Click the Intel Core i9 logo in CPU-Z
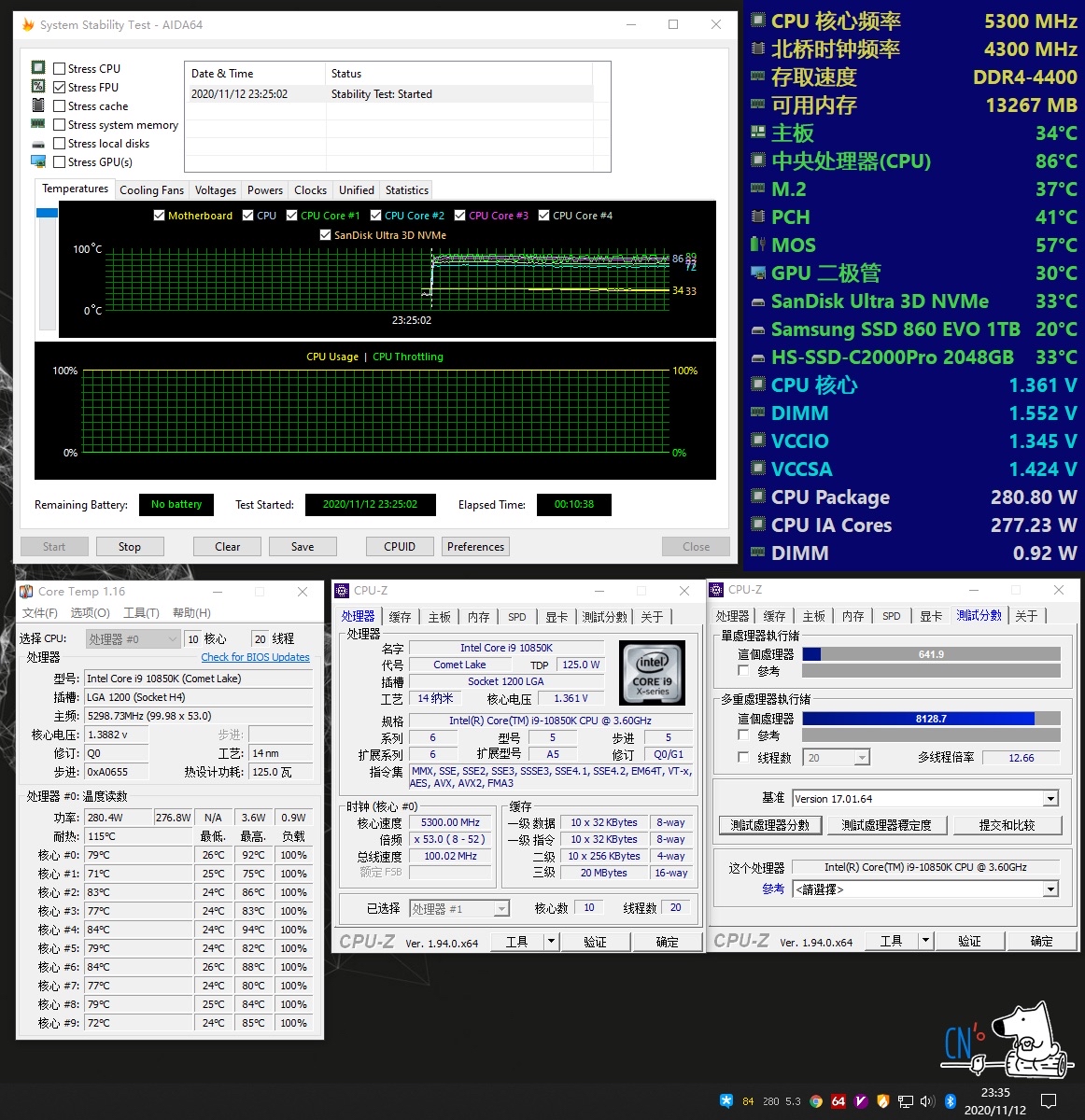The image size is (1085, 1120). tap(653, 672)
